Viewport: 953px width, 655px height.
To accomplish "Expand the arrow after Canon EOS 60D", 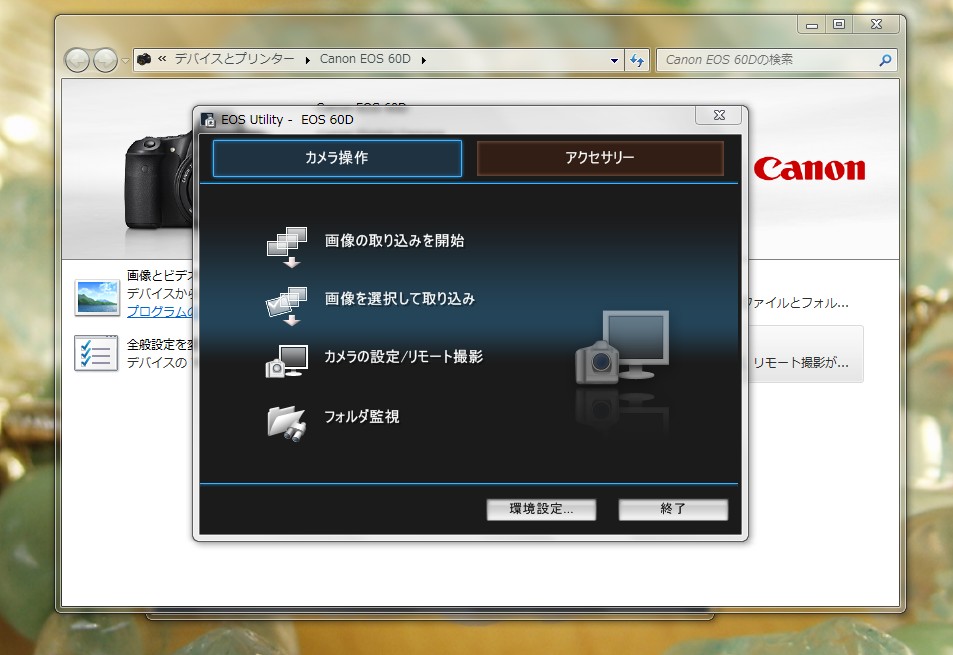I will [x=423, y=60].
